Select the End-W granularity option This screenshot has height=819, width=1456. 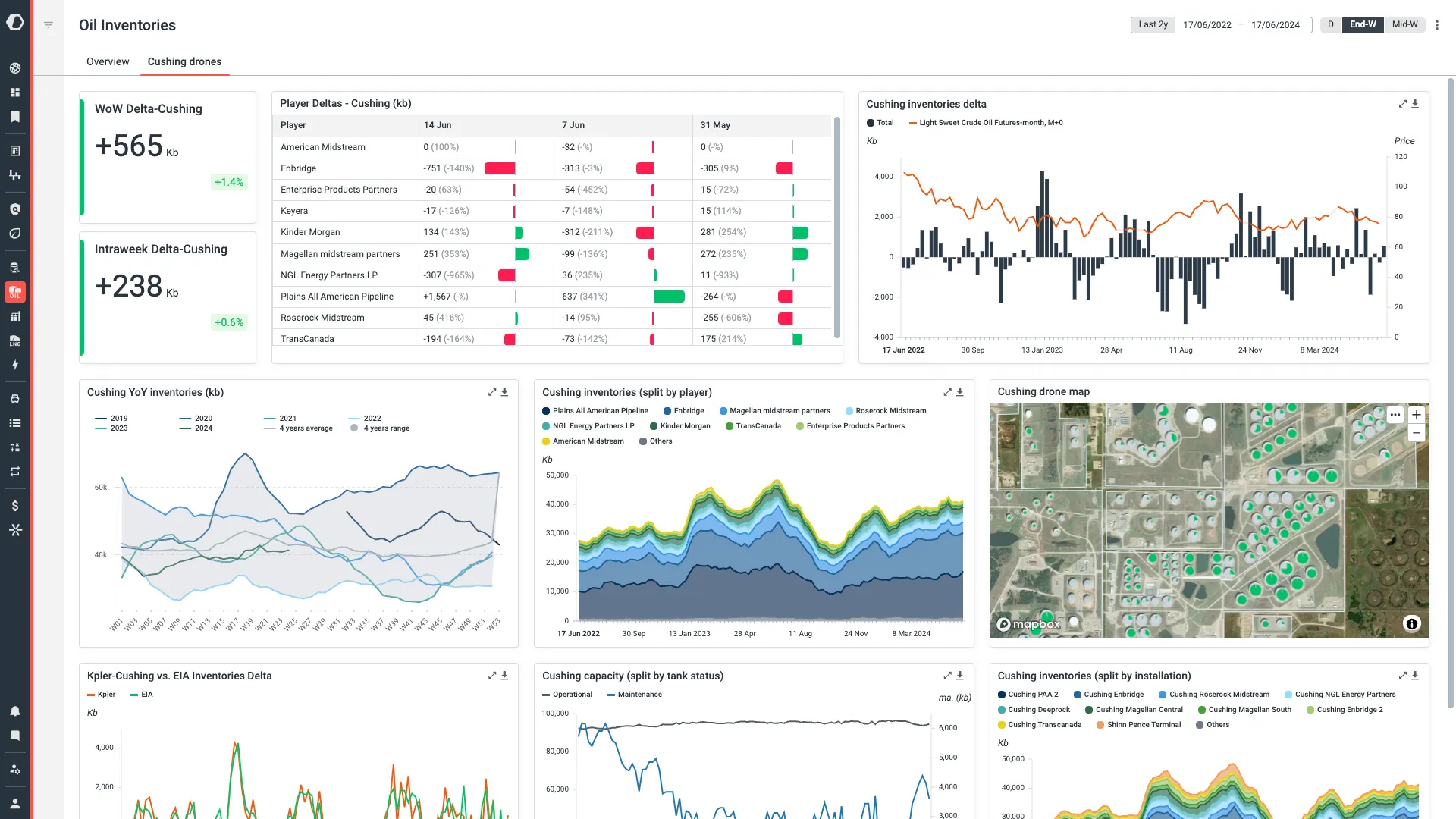1363,25
